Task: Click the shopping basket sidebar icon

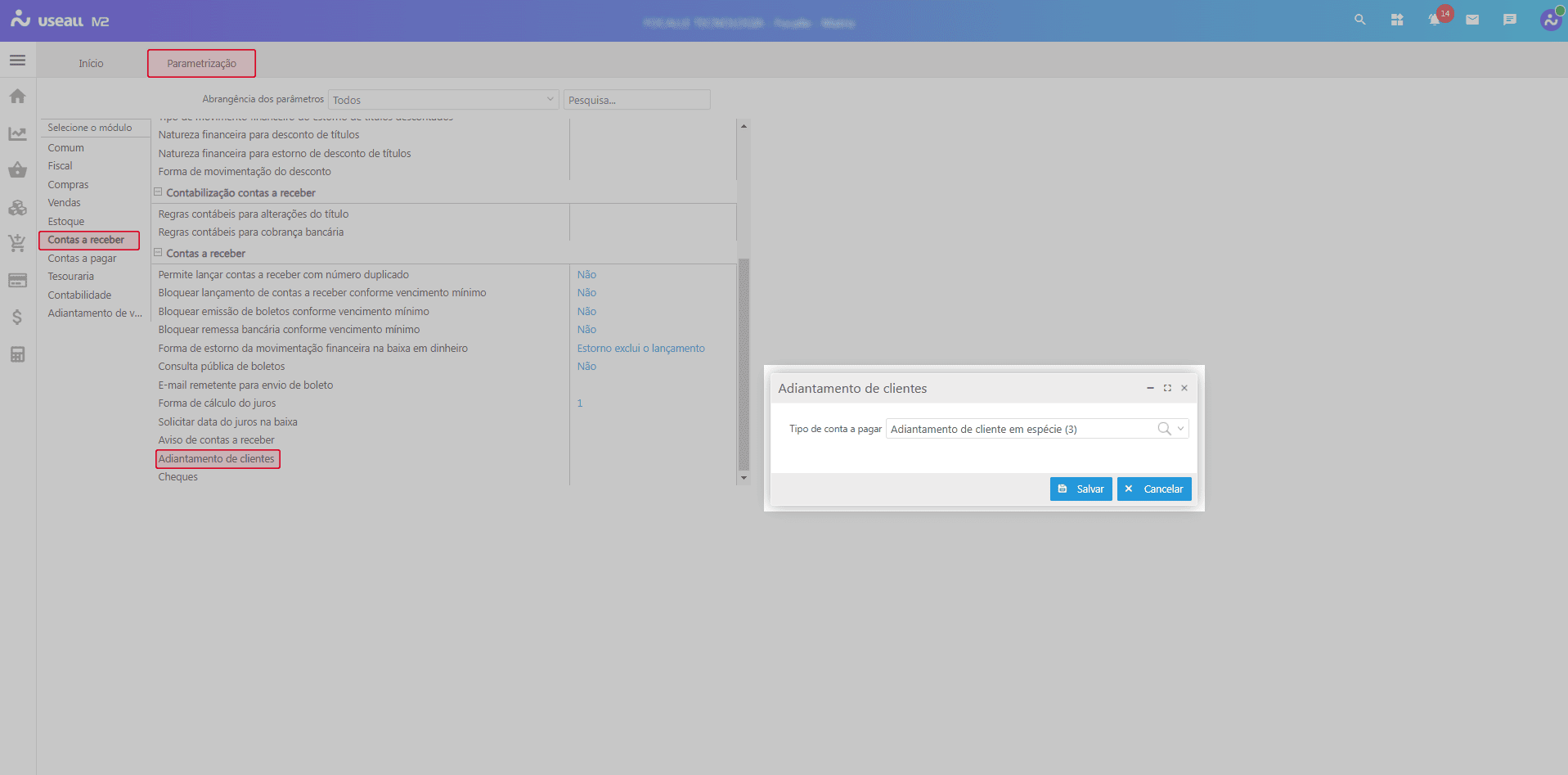Action: pyautogui.click(x=17, y=170)
